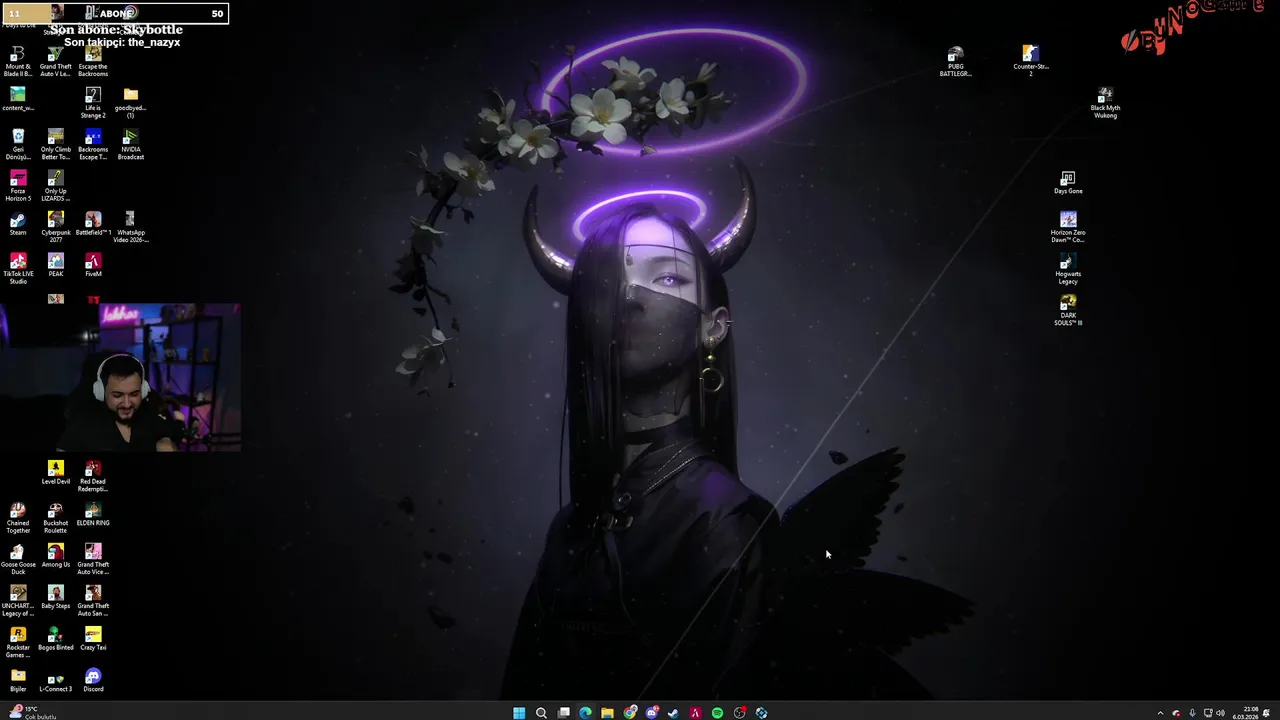The image size is (1280, 720).
Task: Open Google Chrome from taskbar
Action: coord(630,713)
